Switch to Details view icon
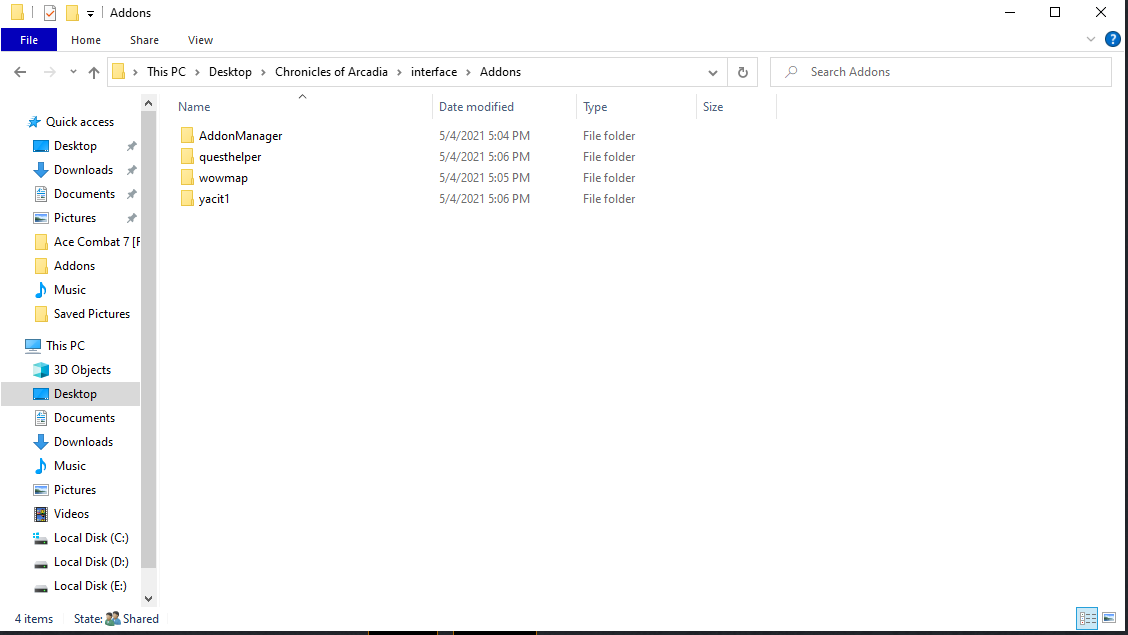The width and height of the screenshot is (1128, 635). (1087, 618)
